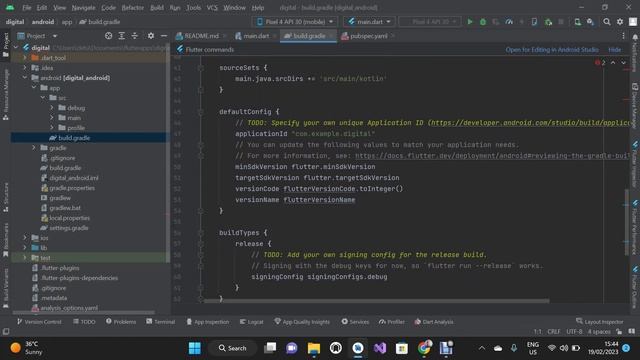The image size is (640, 360).
Task: Collapse all nodes in Project panel
Action: tap(135, 36)
